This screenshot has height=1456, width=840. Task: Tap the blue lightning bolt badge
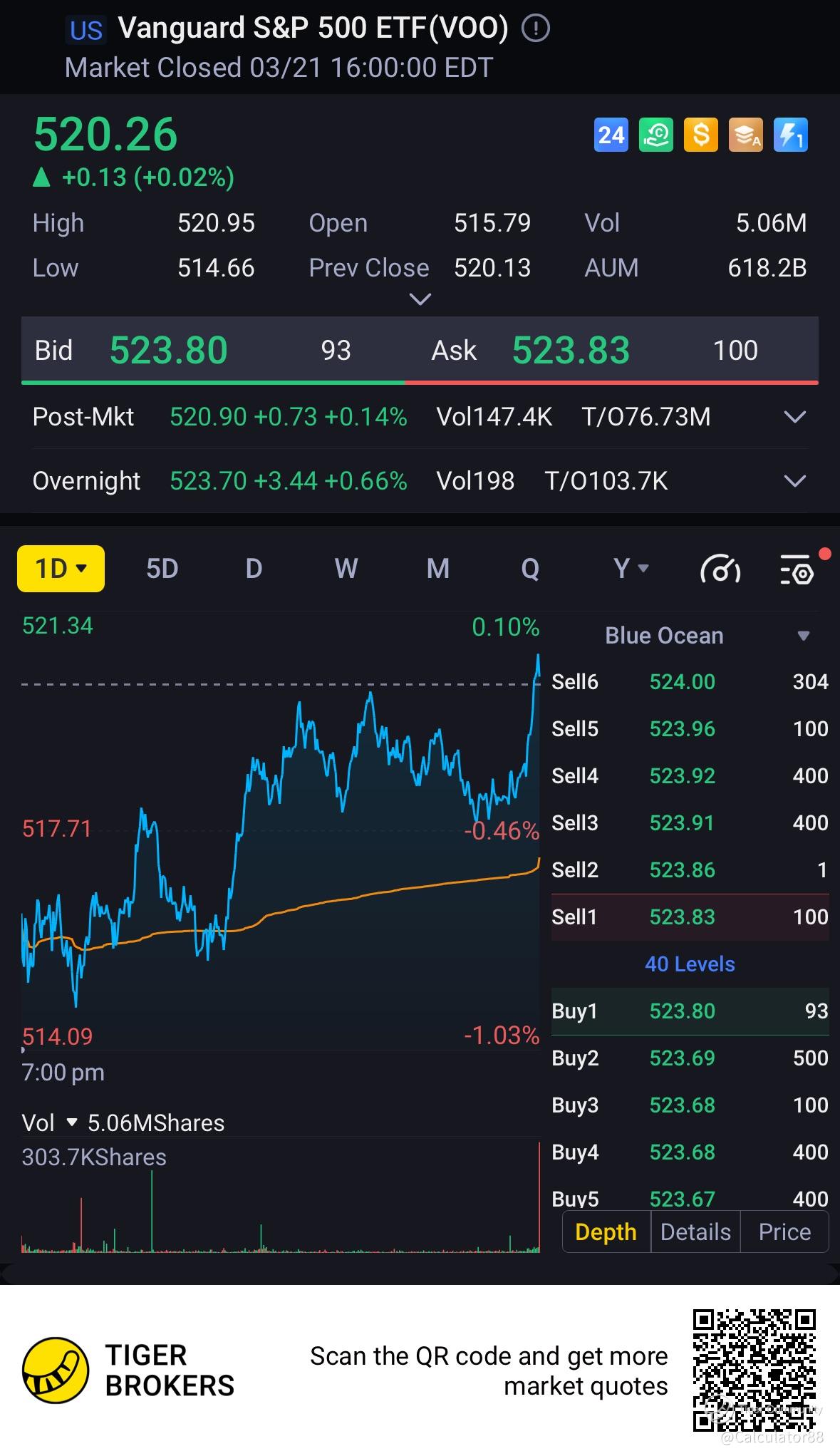tap(791, 135)
